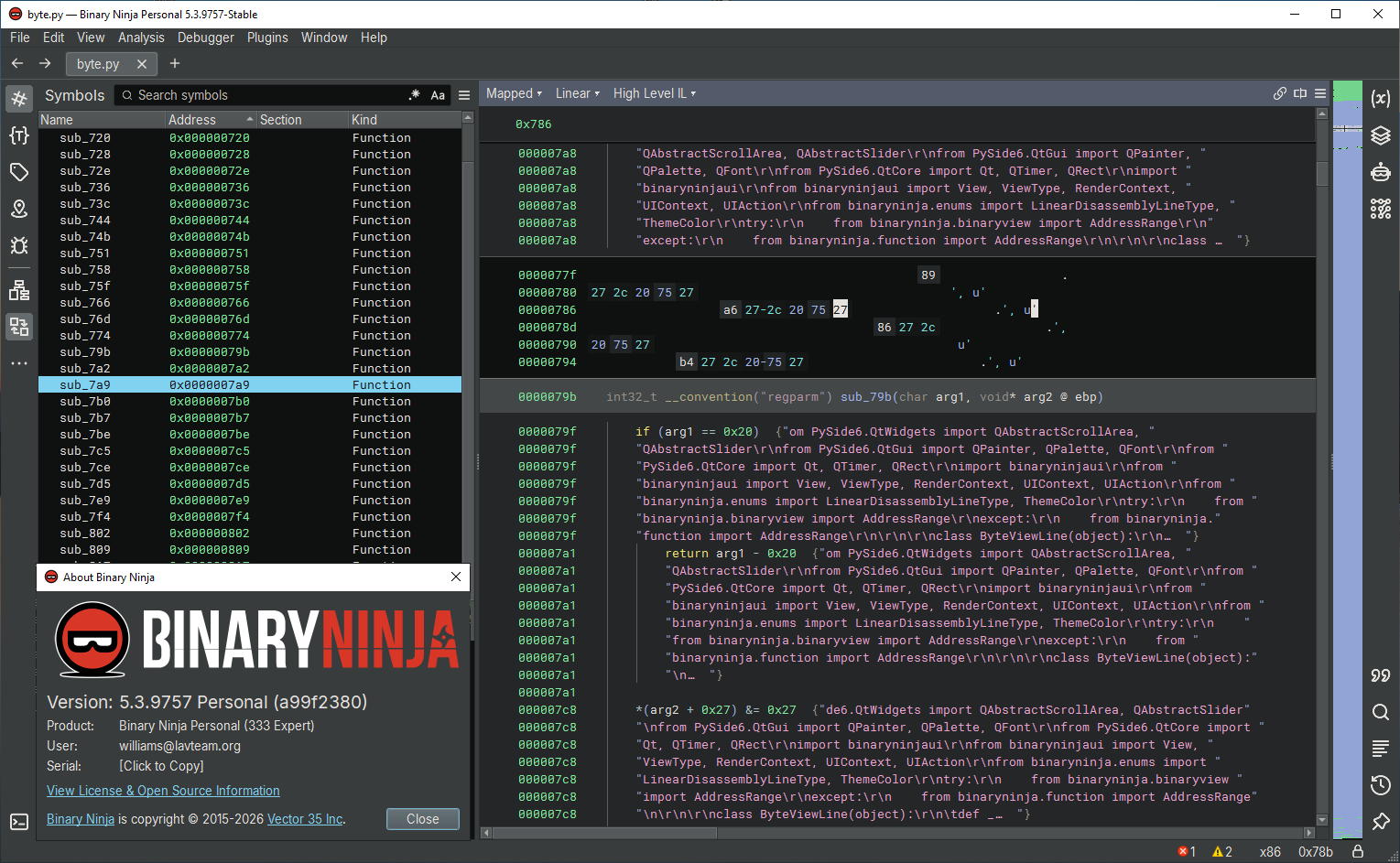This screenshot has width=1400, height=863.
Task: Click the file lock icon in status bar
Action: 1358,851
